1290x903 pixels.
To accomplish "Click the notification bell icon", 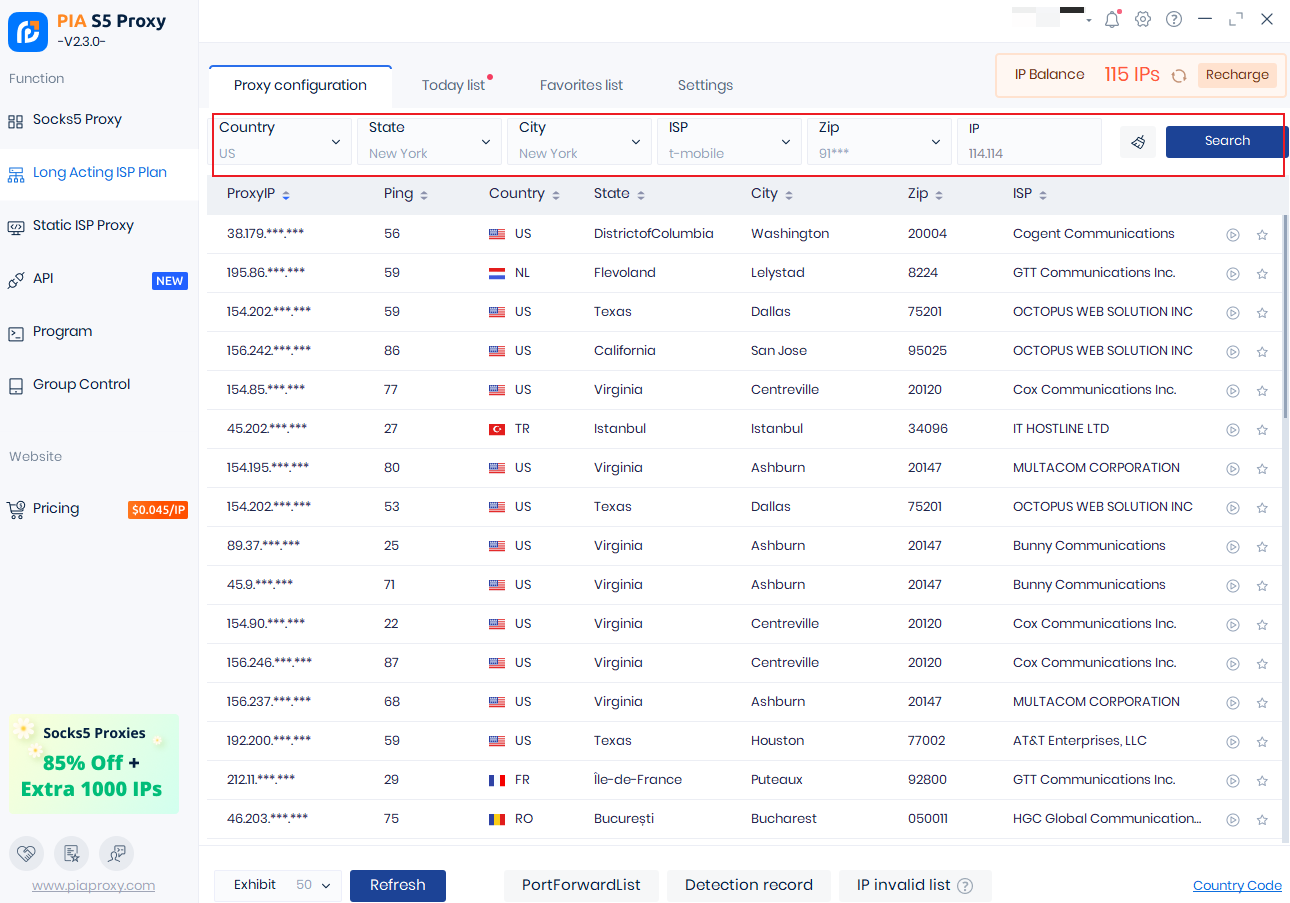I will coord(1111,19).
